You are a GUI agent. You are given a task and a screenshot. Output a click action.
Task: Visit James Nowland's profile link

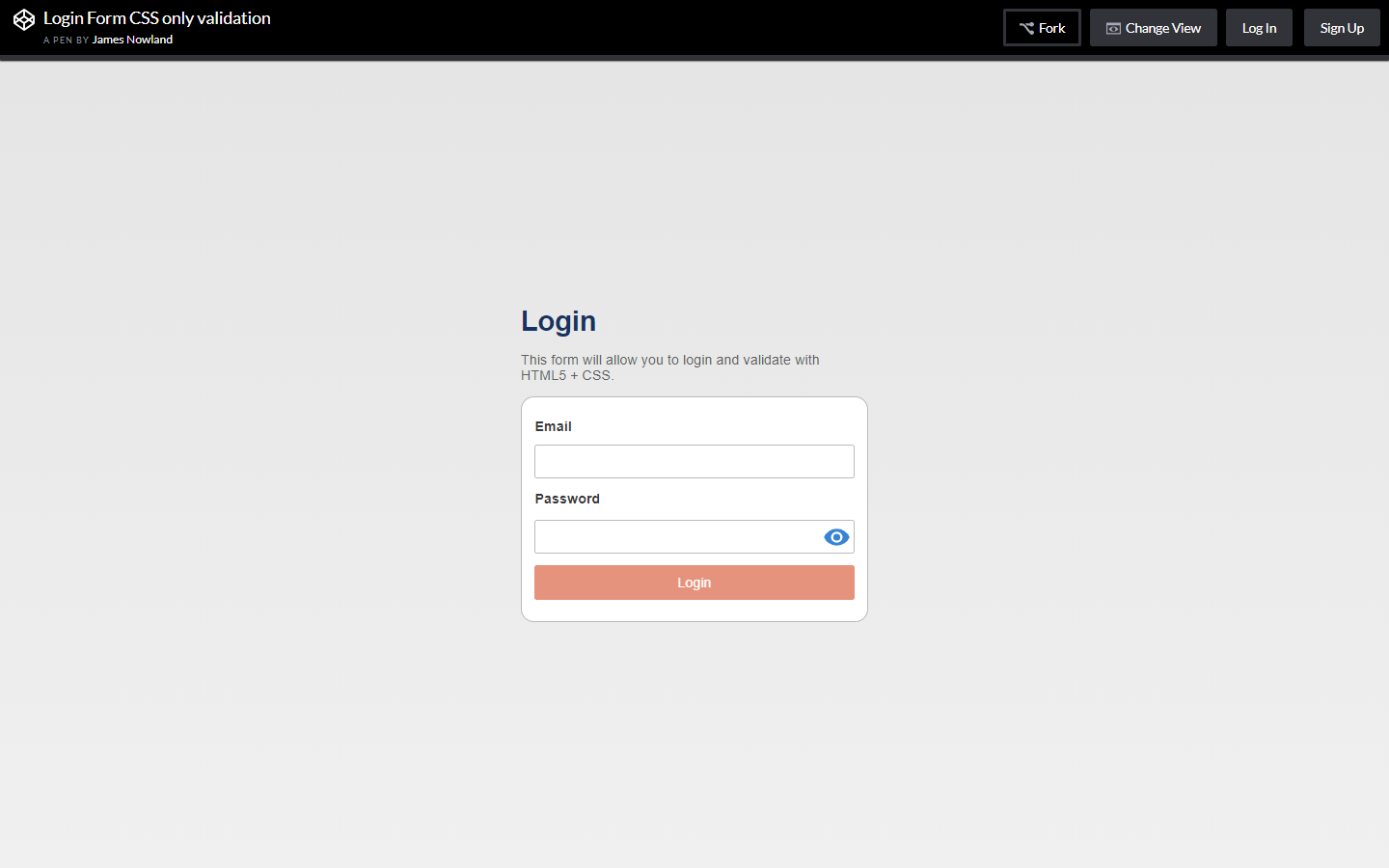click(x=132, y=40)
